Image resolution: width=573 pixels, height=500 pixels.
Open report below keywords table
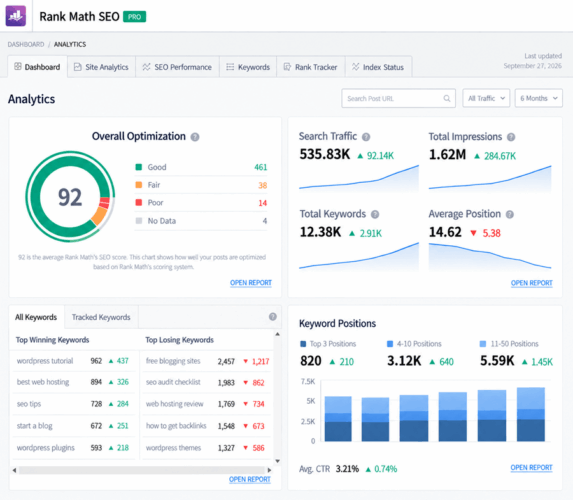coord(250,480)
